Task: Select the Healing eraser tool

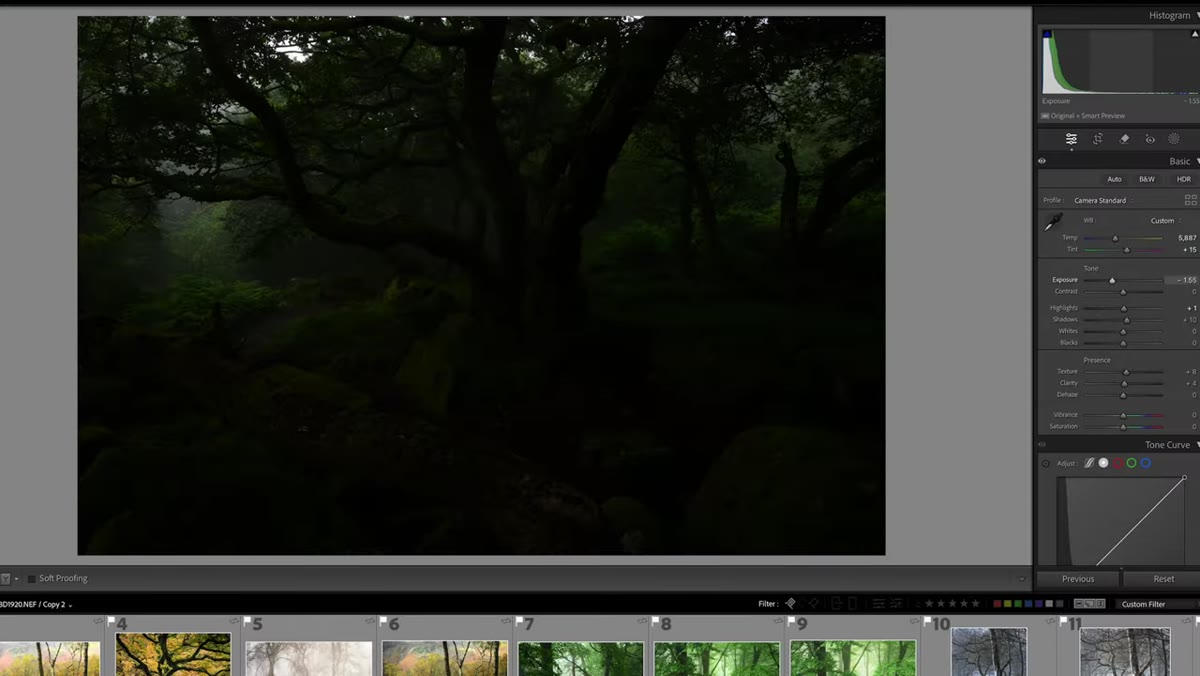Action: pos(1124,139)
